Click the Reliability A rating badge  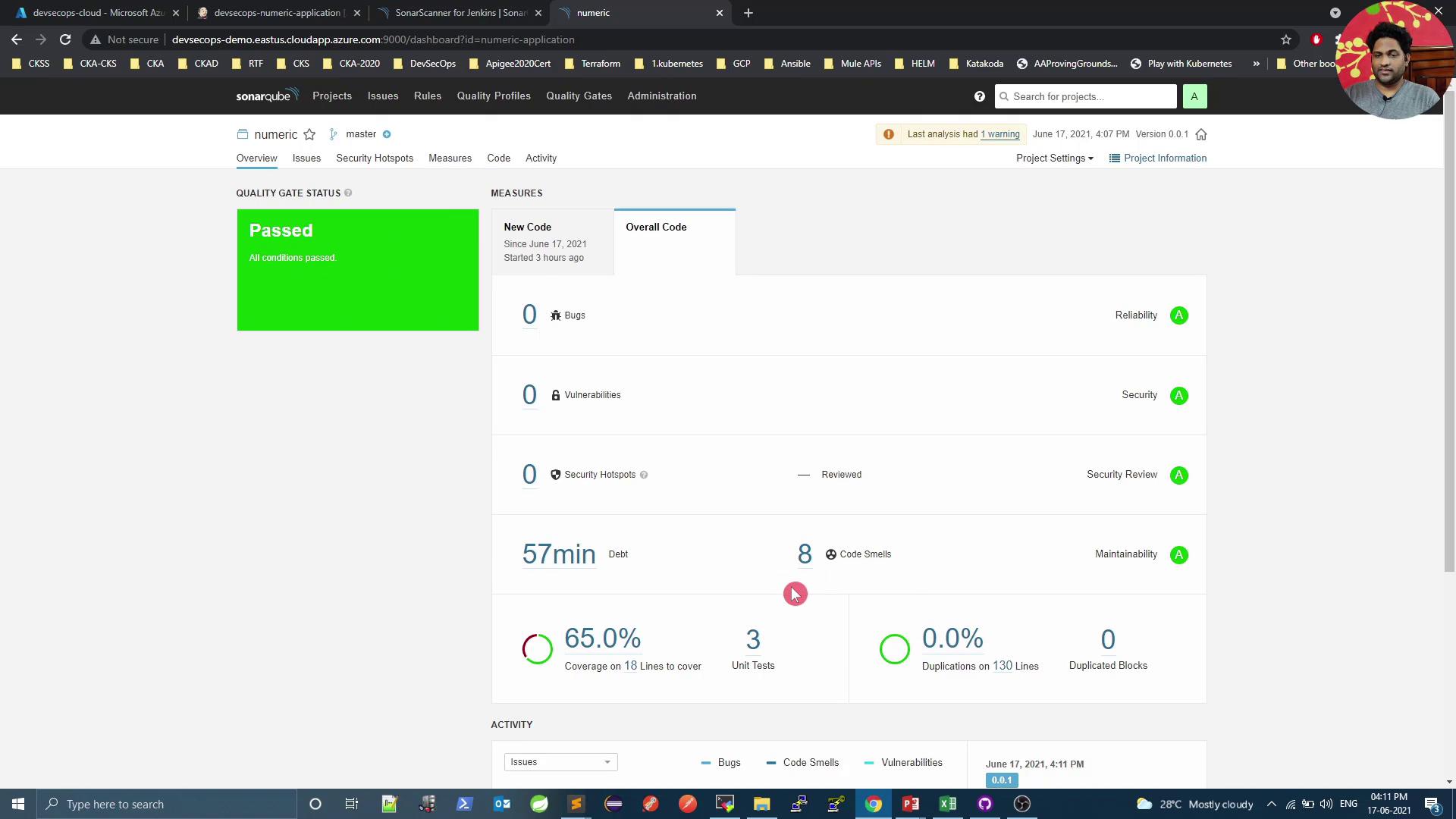tap(1178, 315)
